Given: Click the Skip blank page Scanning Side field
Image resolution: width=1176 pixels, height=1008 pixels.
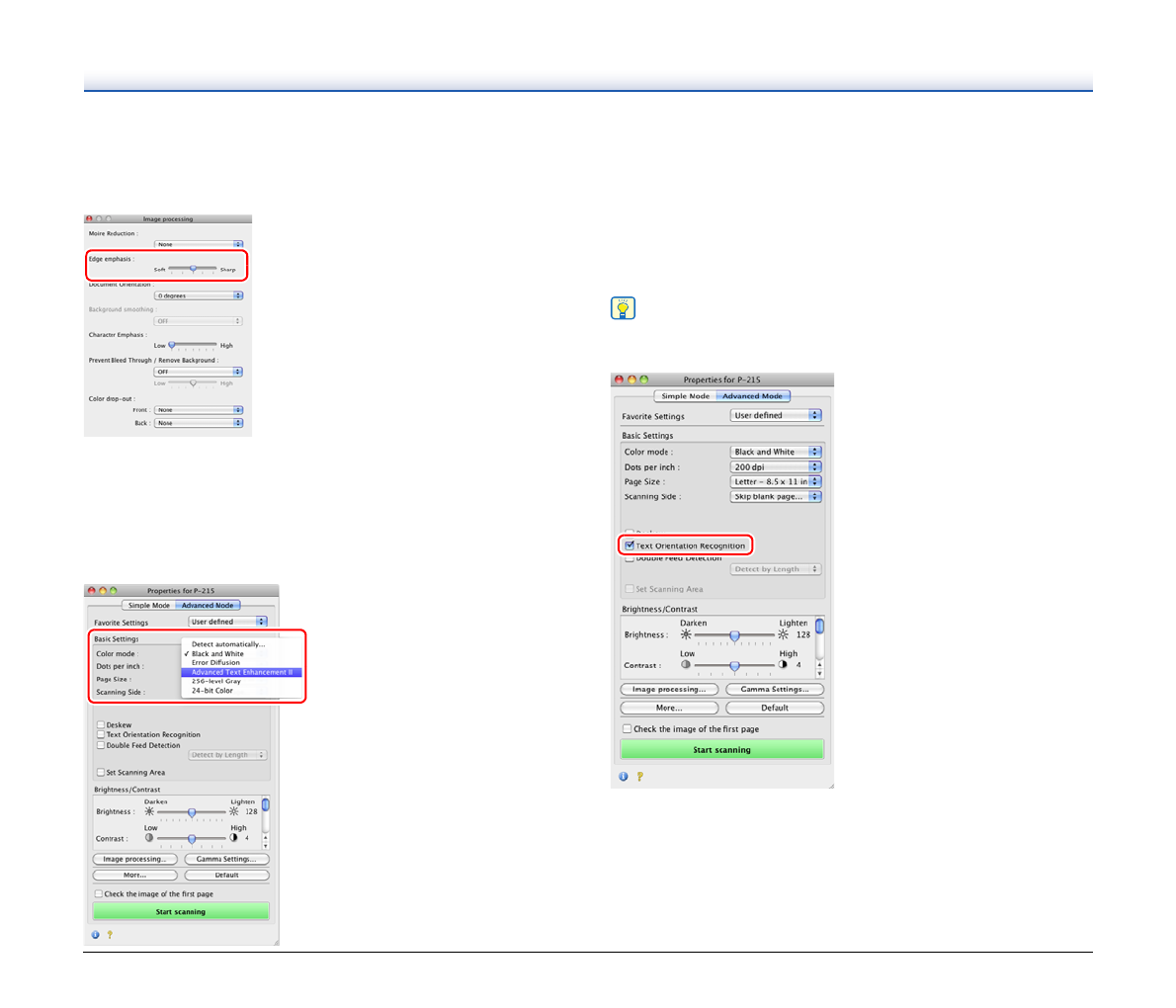Looking at the screenshot, I should coord(775,497).
